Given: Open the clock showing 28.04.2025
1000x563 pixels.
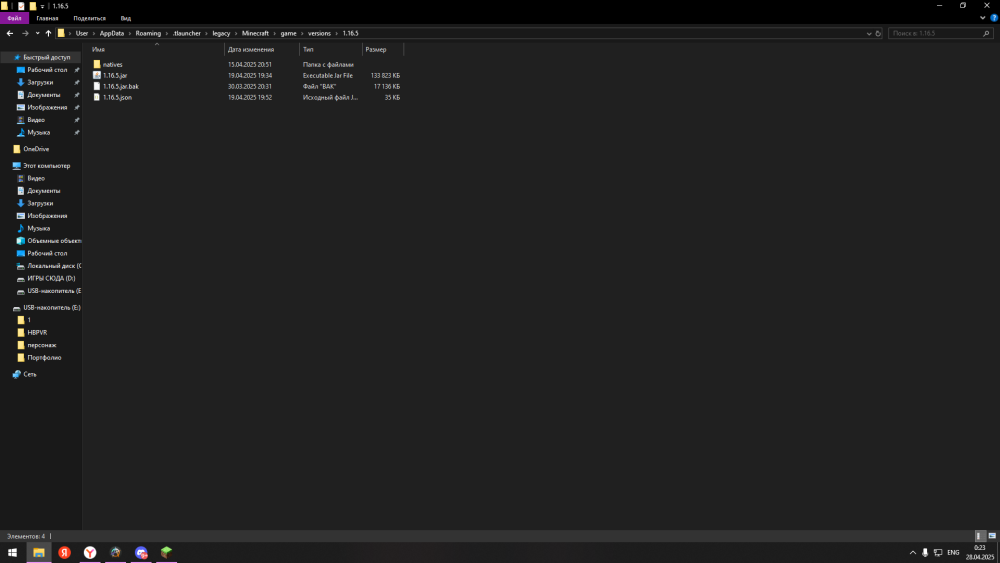Looking at the screenshot, I should pyautogui.click(x=980, y=553).
